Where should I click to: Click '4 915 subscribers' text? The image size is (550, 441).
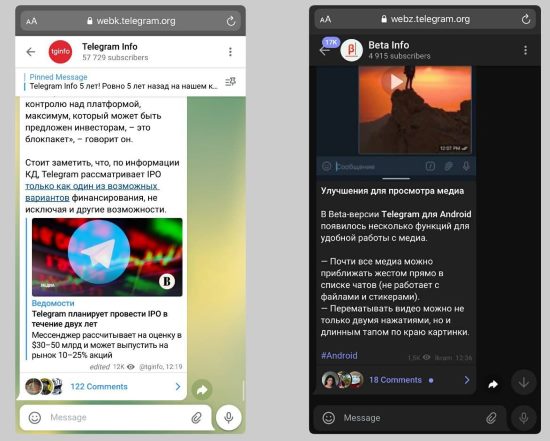pyautogui.click(x=399, y=56)
